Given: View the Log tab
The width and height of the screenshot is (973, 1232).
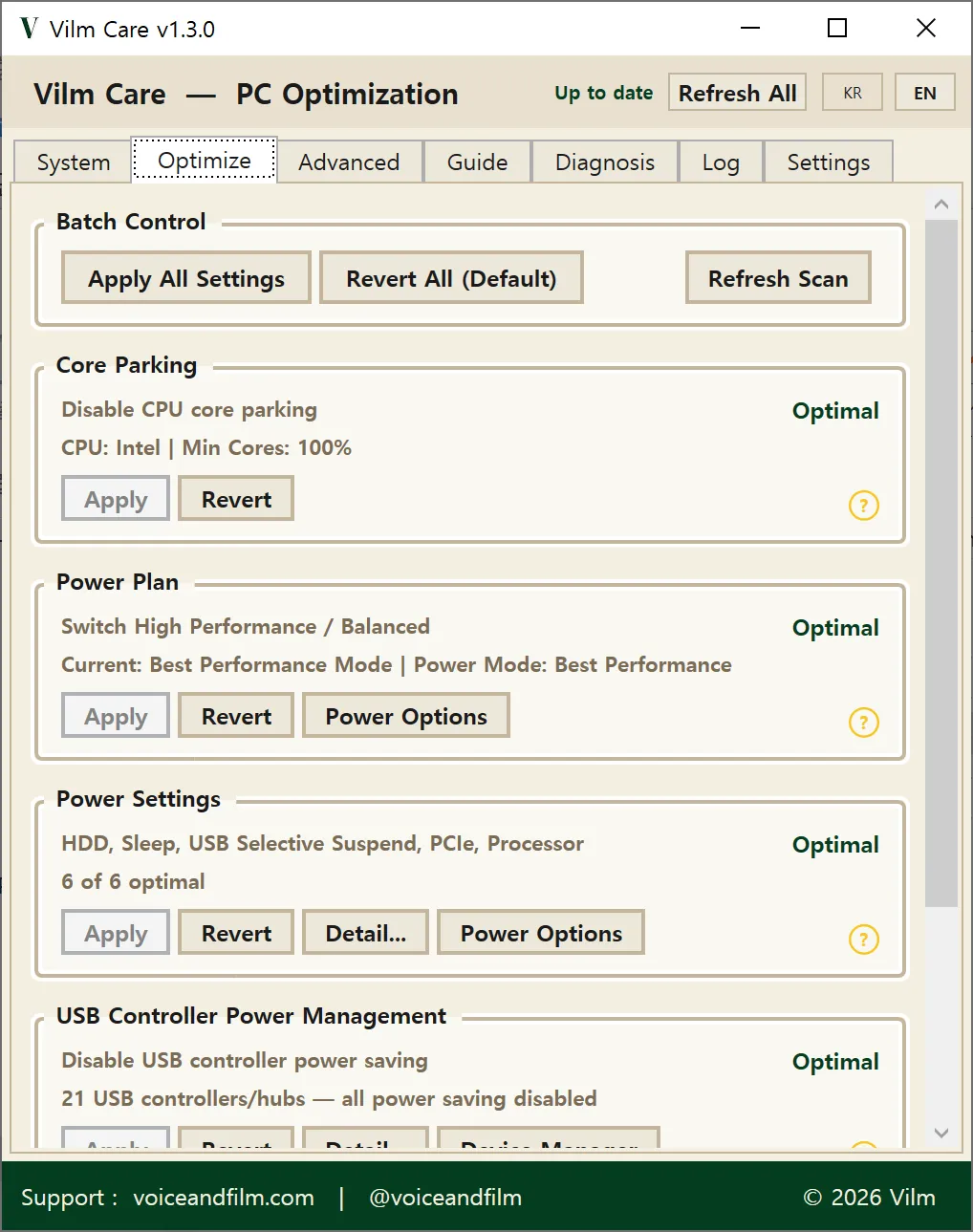Looking at the screenshot, I should click(x=721, y=162).
